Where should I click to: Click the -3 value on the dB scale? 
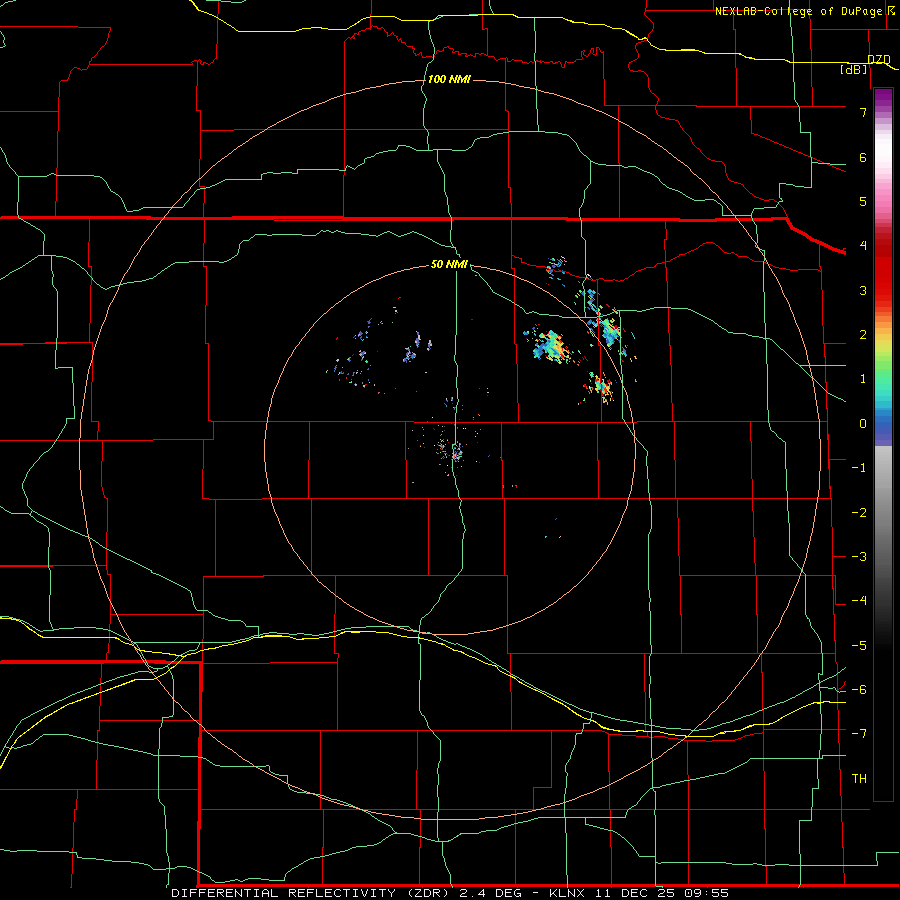(859, 557)
